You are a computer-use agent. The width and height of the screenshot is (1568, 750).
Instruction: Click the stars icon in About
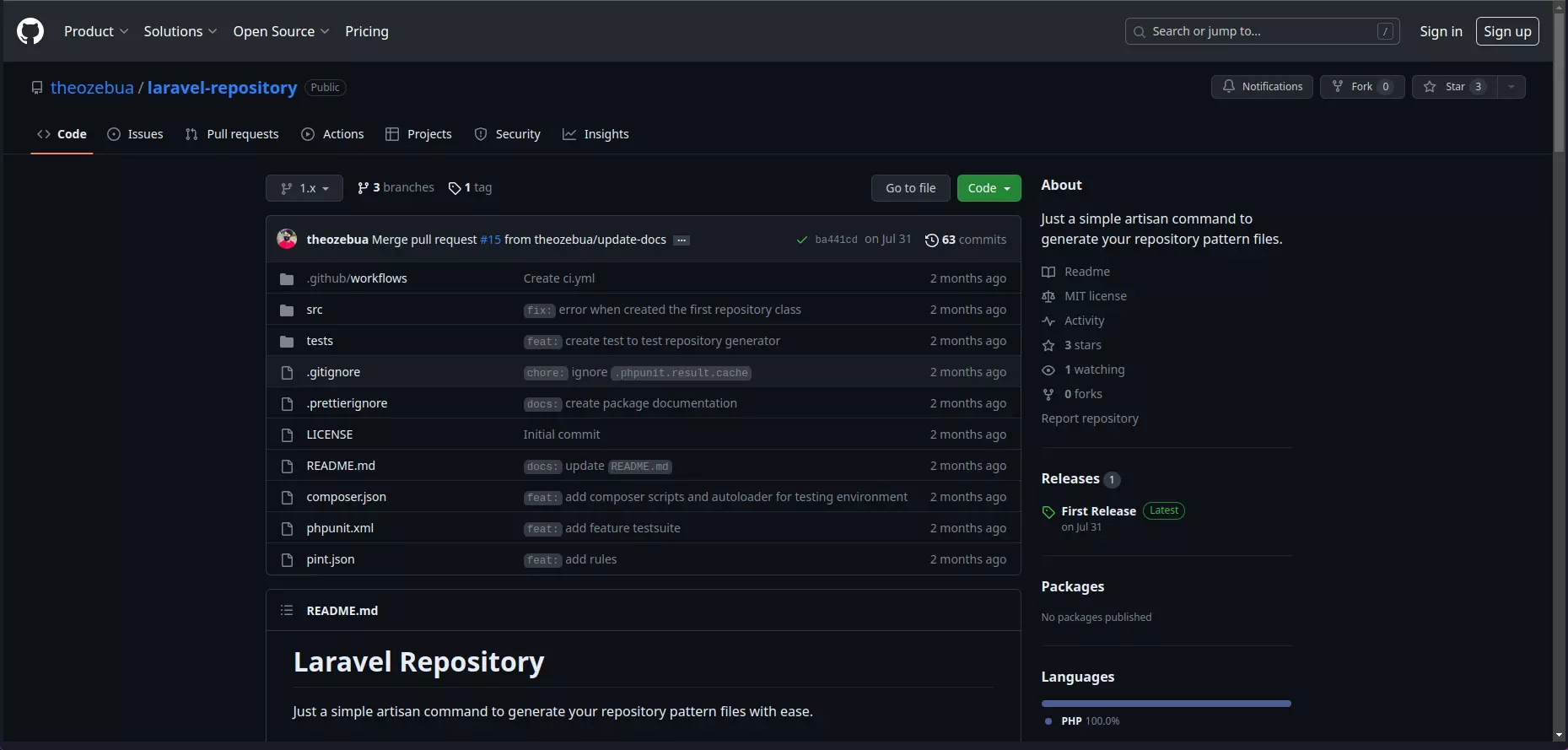[1048, 345]
